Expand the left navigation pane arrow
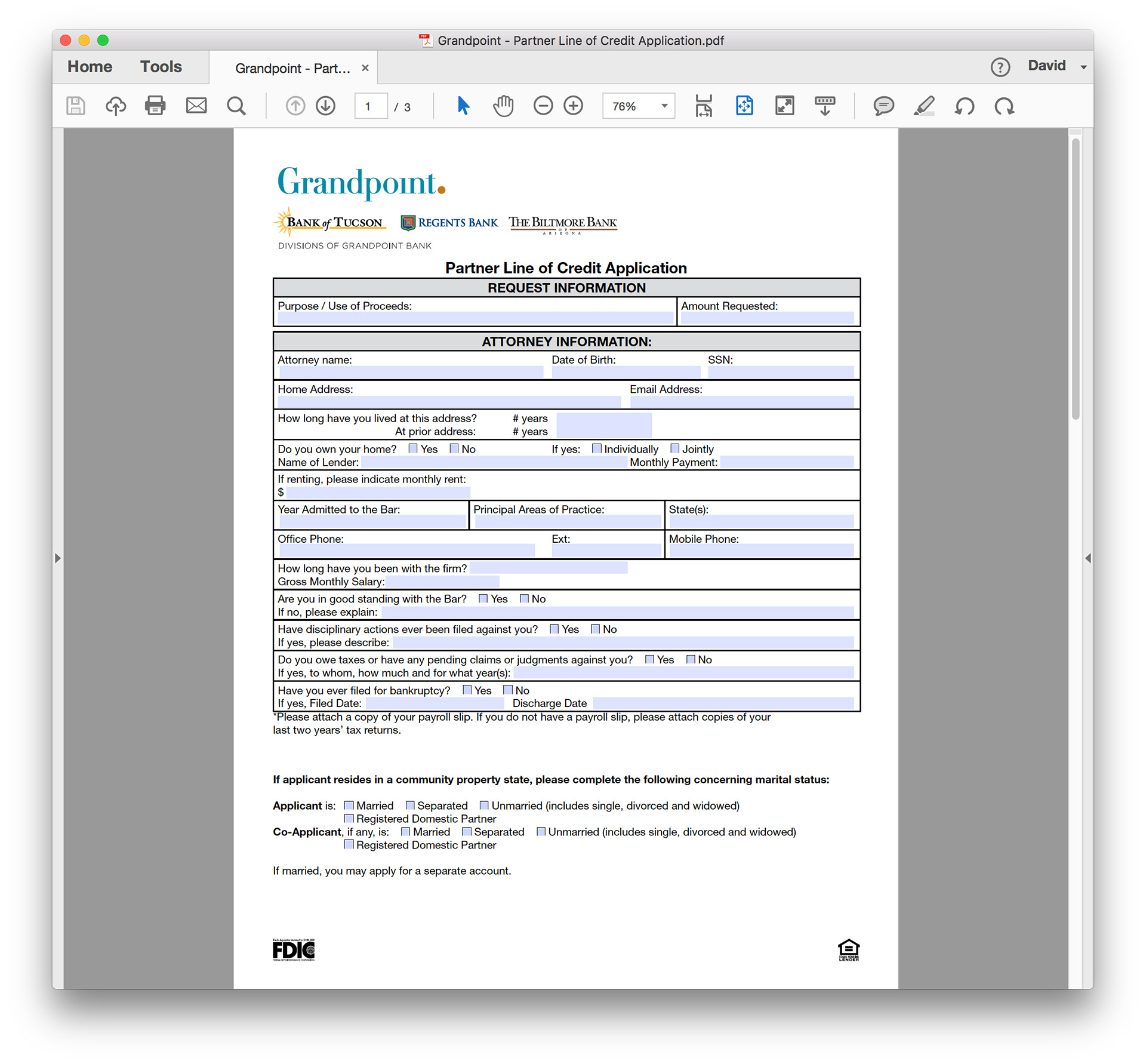The width and height of the screenshot is (1146, 1064). click(58, 558)
